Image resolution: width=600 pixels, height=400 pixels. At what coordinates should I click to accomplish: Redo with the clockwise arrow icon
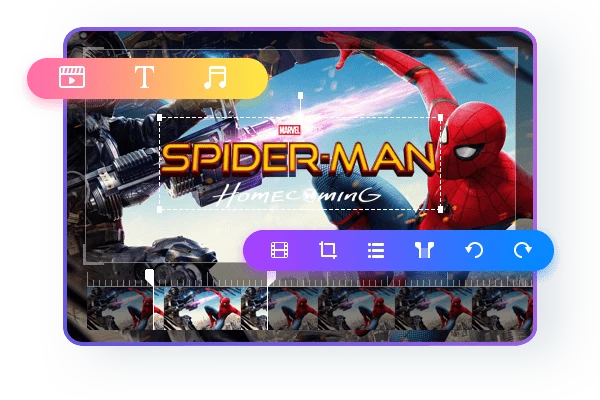coord(523,250)
